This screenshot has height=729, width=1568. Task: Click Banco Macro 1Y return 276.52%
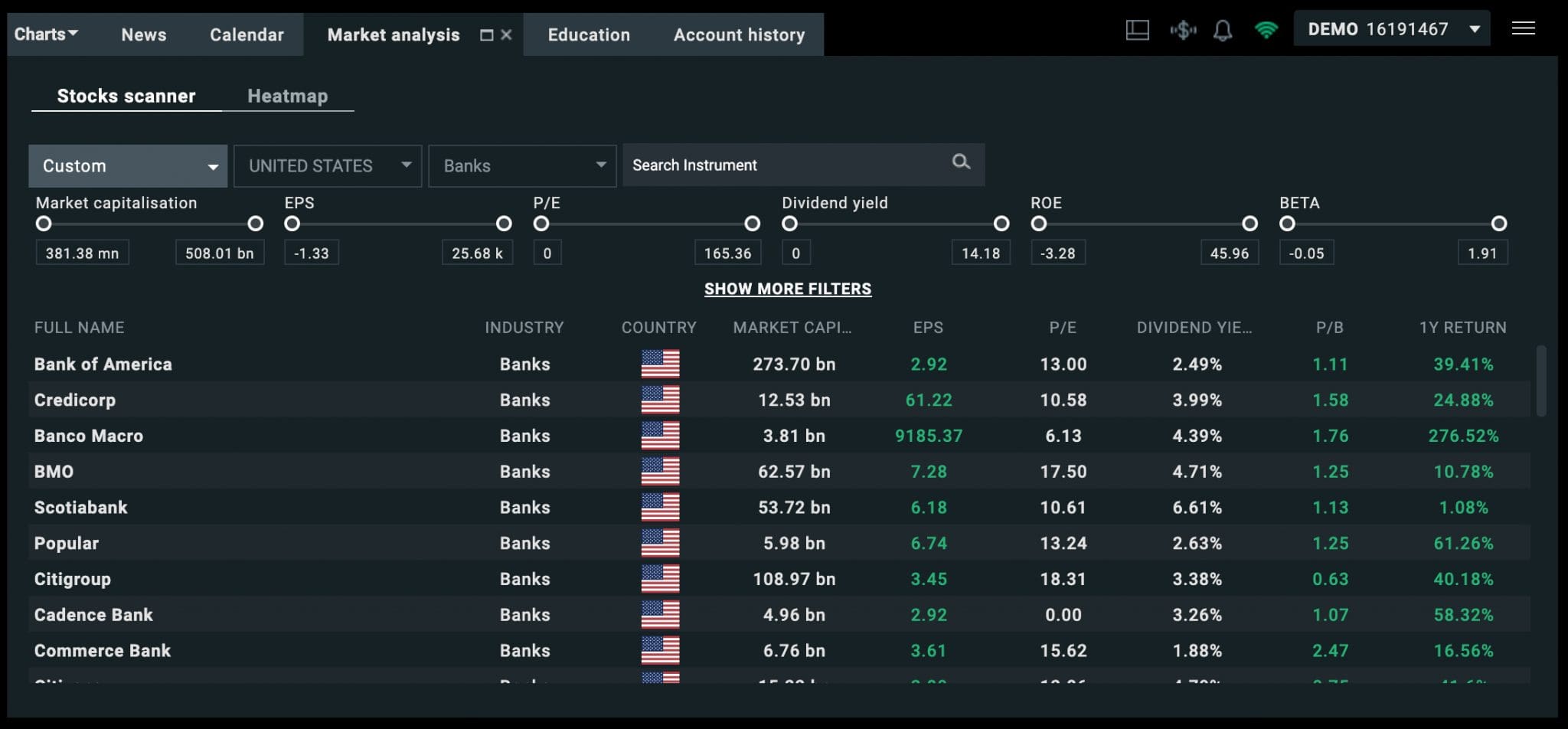1463,436
